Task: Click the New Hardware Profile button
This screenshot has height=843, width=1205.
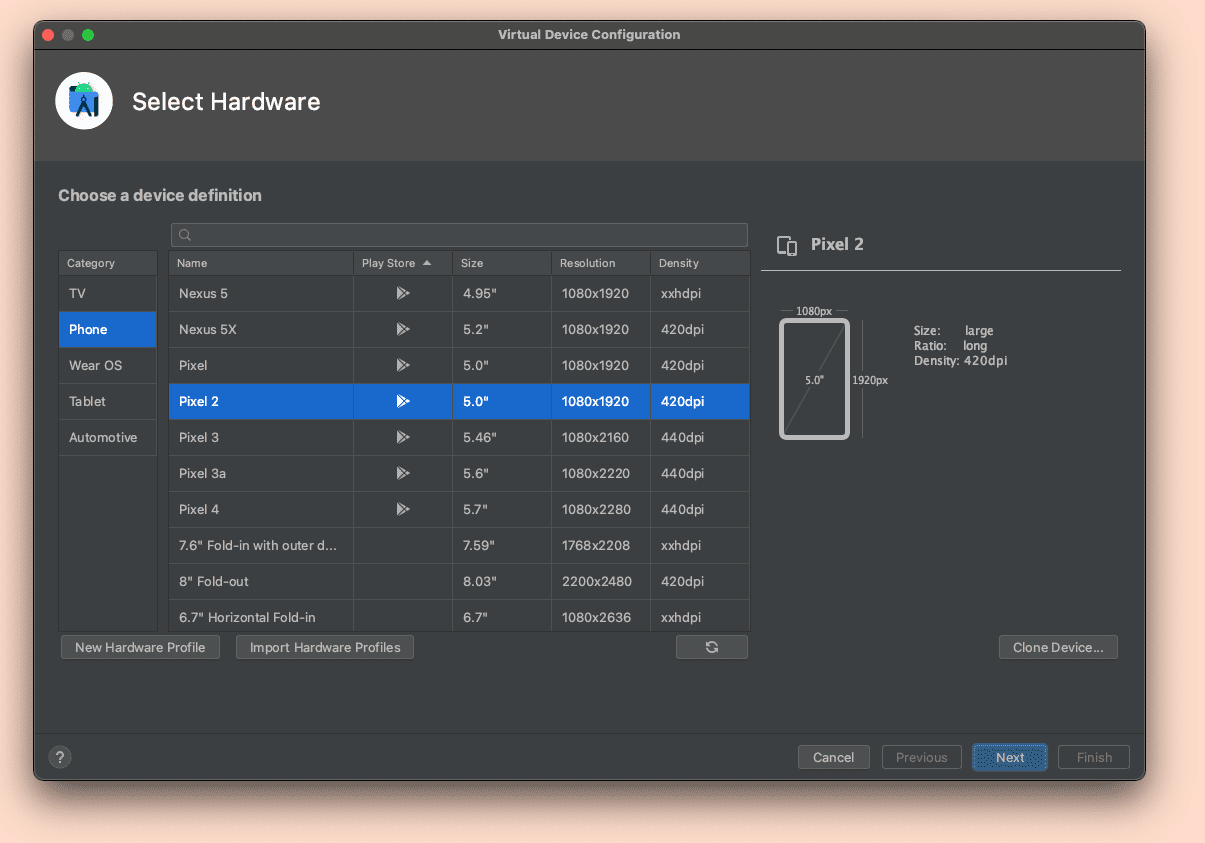Action: tap(140, 646)
